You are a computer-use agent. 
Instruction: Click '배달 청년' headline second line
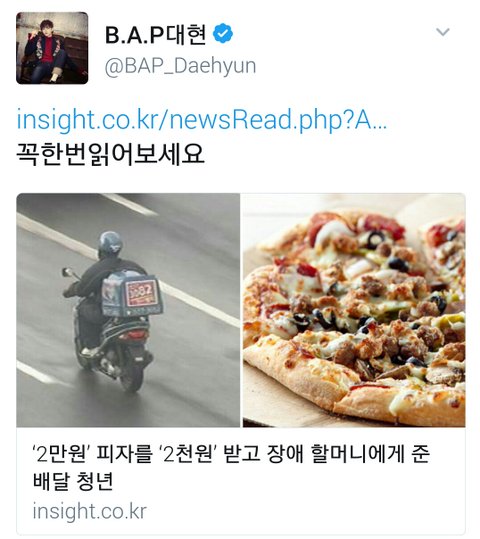[x=73, y=481]
